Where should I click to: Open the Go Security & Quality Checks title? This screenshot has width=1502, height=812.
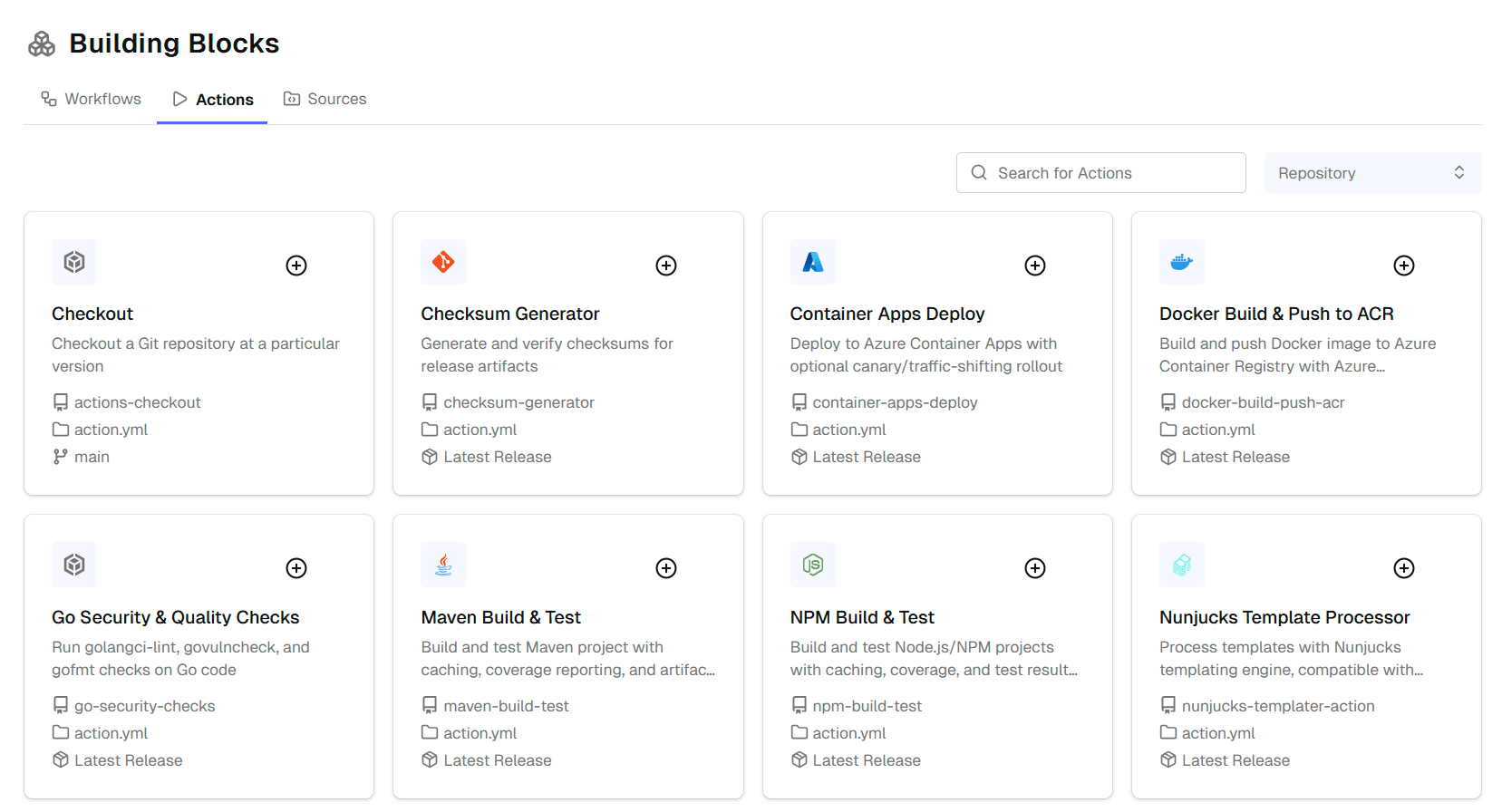[x=175, y=617]
